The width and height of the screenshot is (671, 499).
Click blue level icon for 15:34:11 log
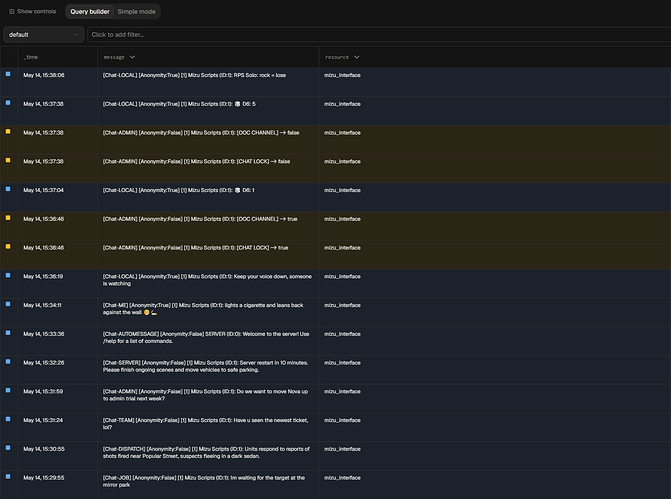tap(8, 304)
